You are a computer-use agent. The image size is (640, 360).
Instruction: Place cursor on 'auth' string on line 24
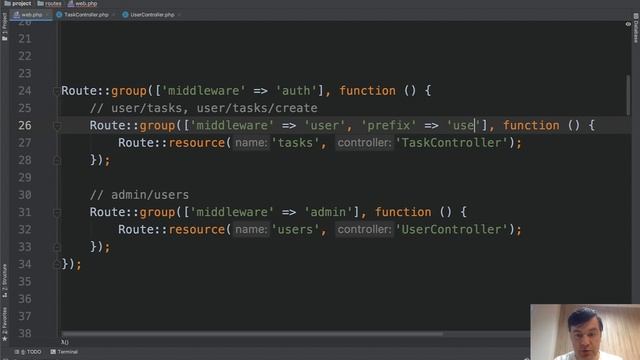[296, 91]
